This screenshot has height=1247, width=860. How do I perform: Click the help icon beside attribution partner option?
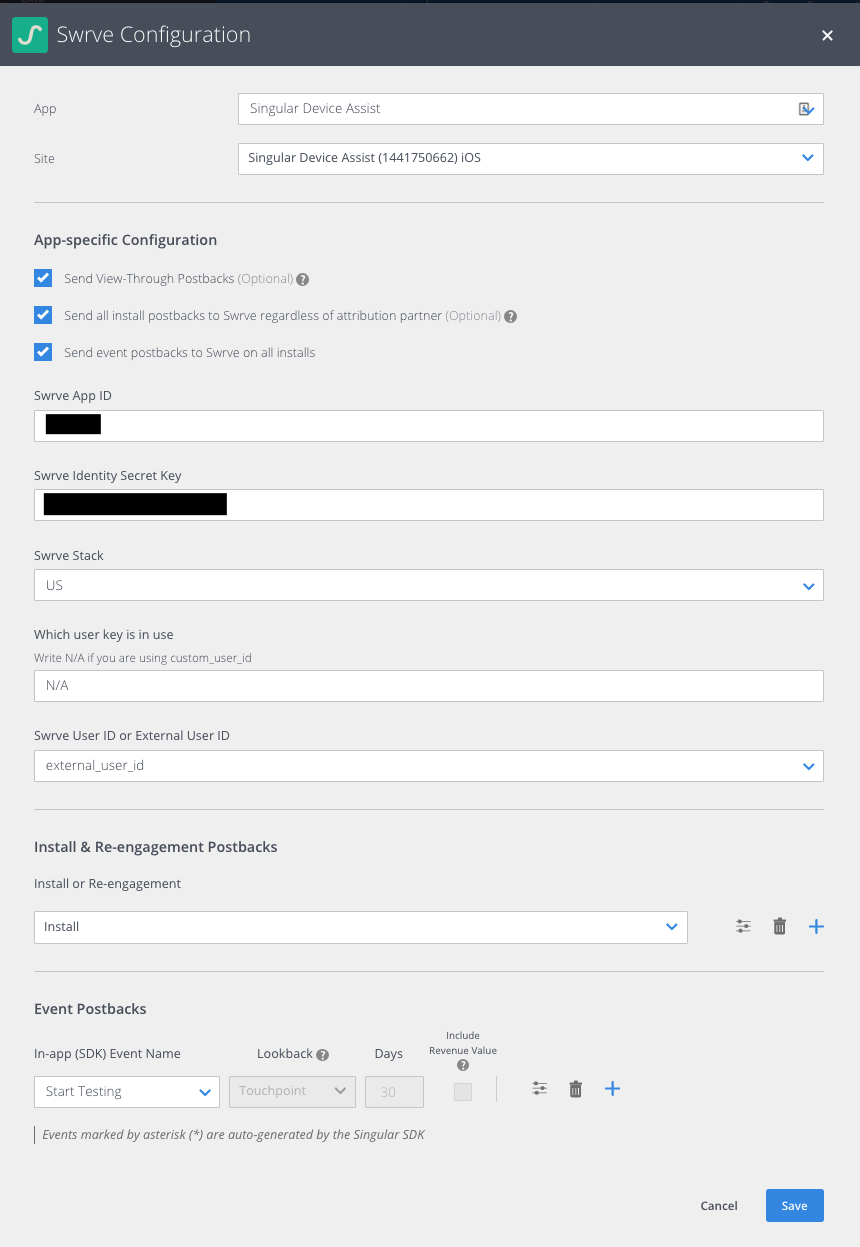pos(510,316)
